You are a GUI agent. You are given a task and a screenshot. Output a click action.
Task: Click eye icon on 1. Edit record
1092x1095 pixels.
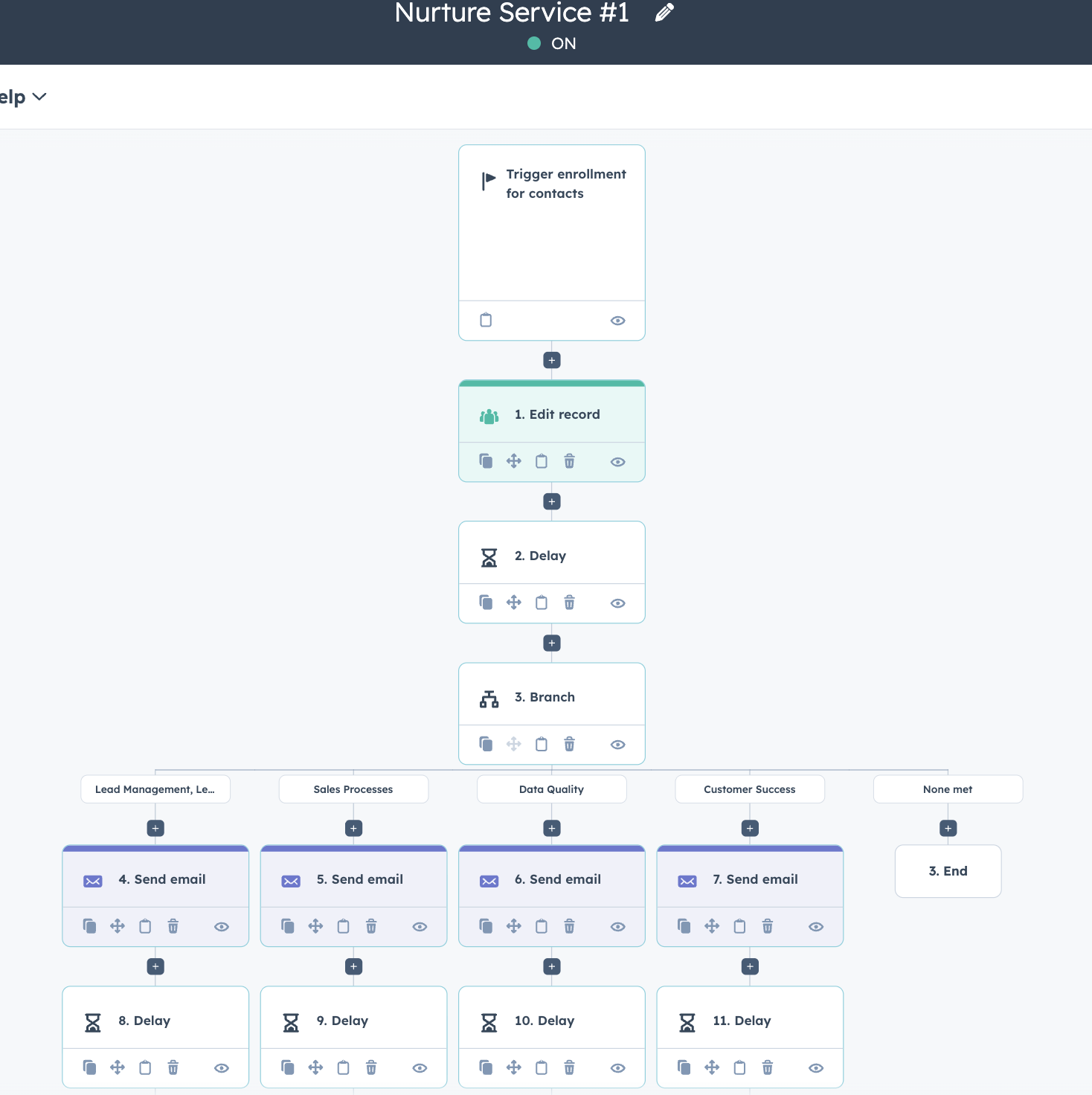coord(617,462)
